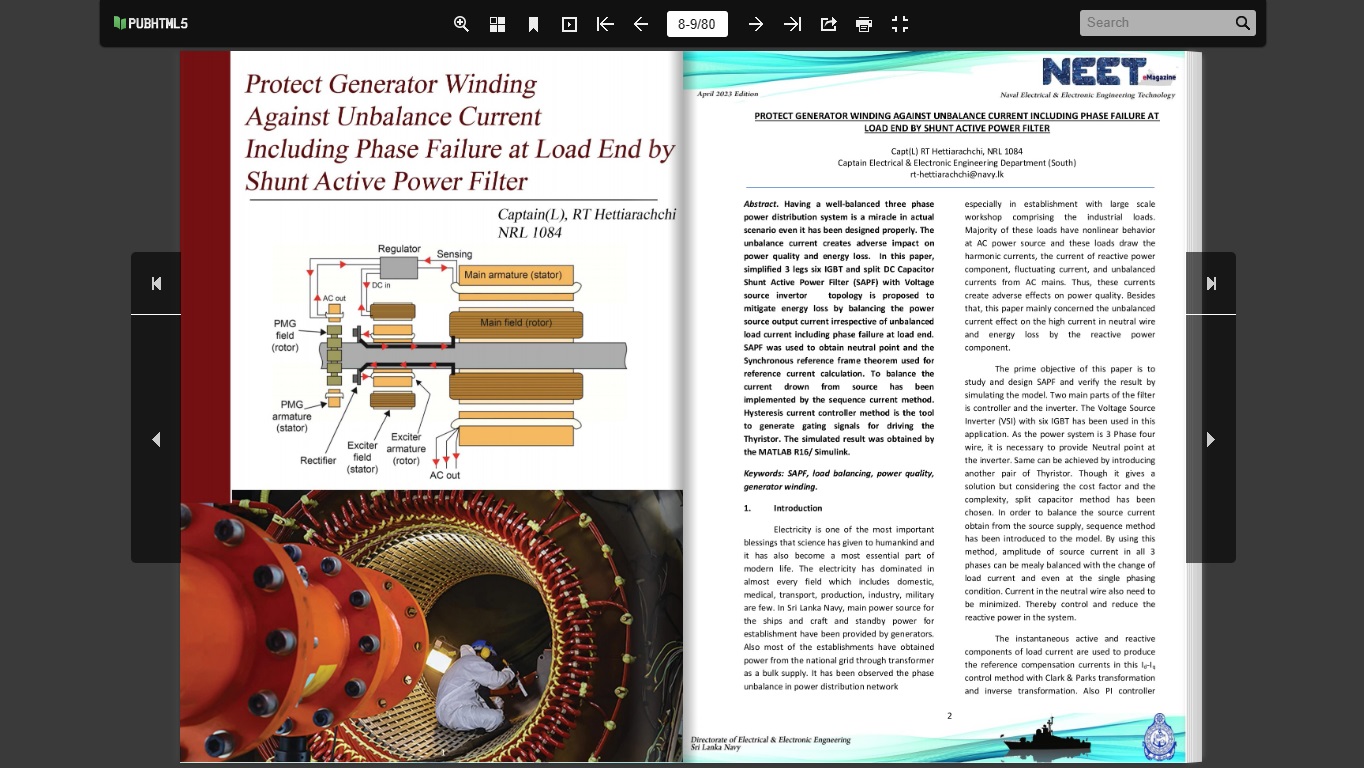Image resolution: width=1364 pixels, height=768 pixels.
Task: Go to previous page in toolbar
Action: pos(641,24)
